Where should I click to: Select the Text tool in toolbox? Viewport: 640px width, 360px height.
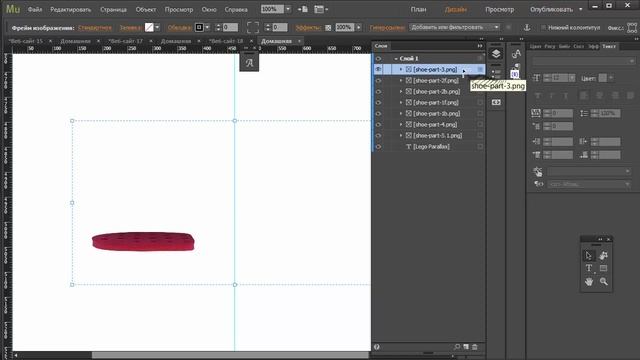pyautogui.click(x=589, y=268)
